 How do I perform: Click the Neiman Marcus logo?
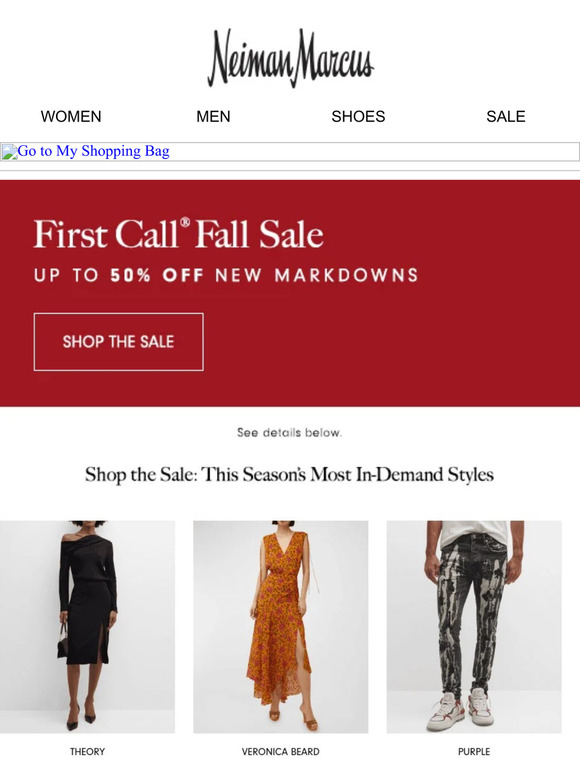(x=290, y=58)
